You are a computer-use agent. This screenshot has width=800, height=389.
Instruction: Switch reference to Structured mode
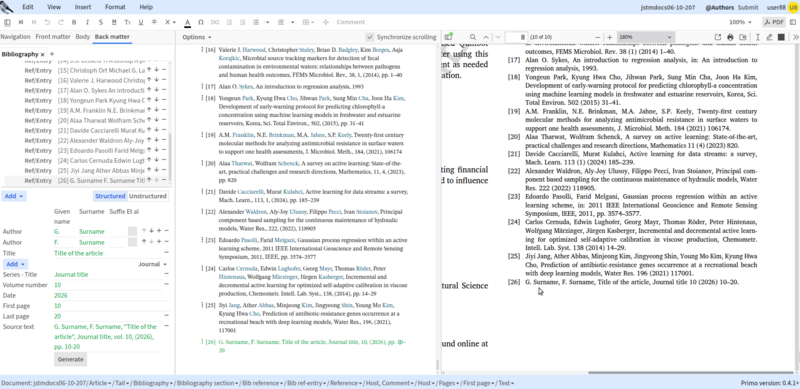coord(110,196)
